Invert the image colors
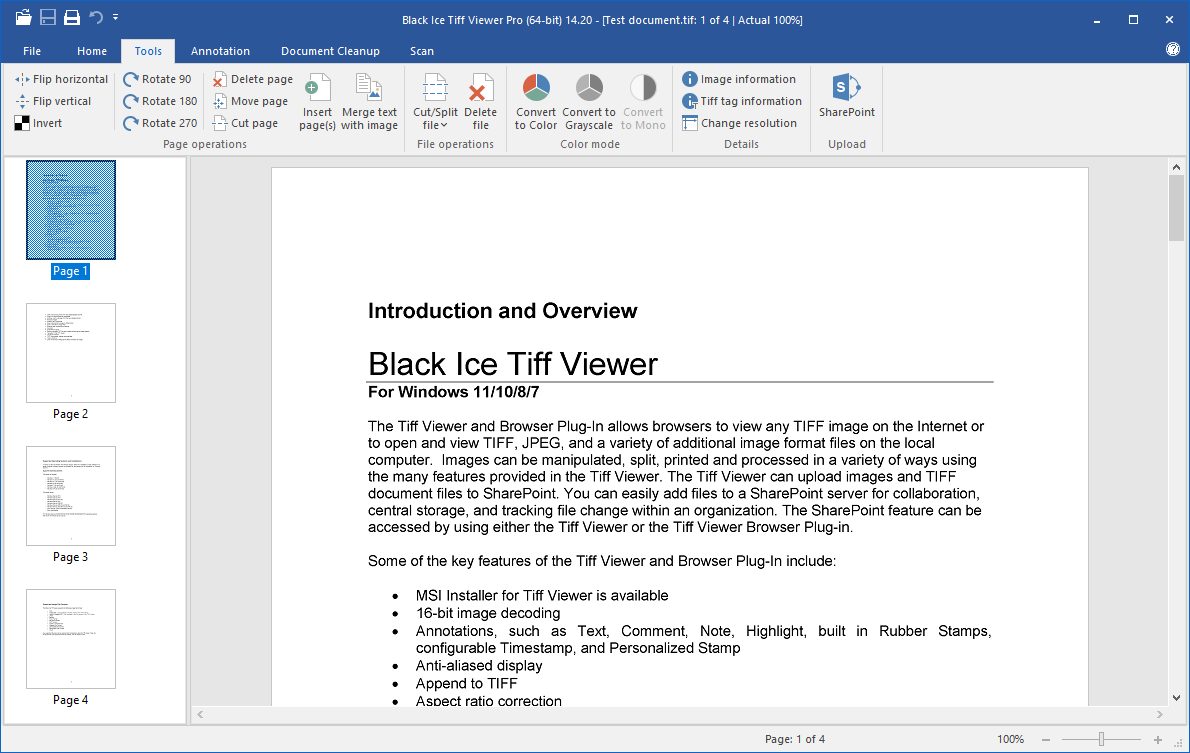1190x753 pixels. pos(38,123)
